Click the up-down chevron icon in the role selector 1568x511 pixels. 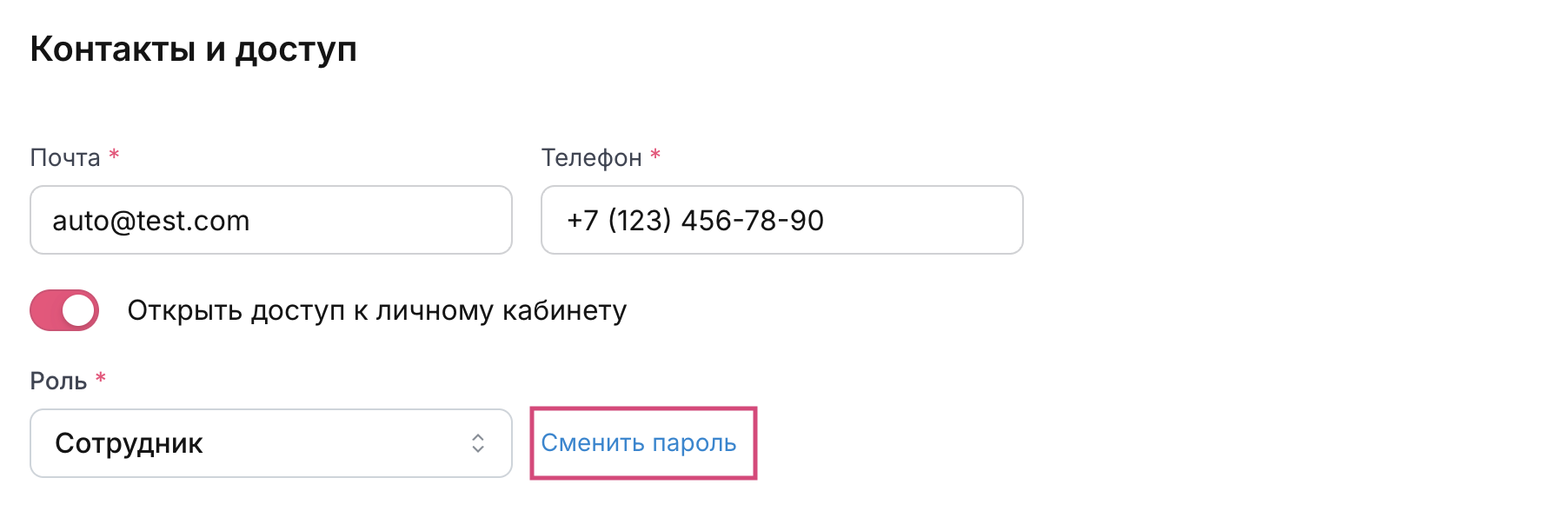pos(478,443)
